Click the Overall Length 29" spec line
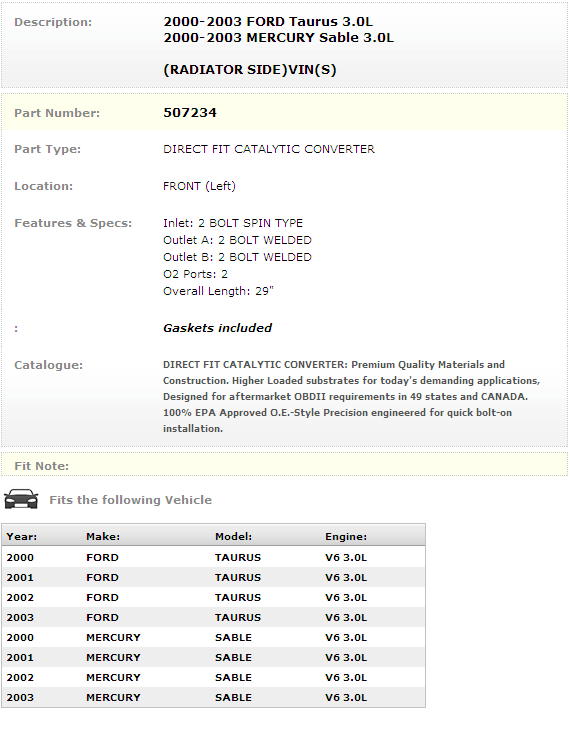This screenshot has width=570, height=736. tap(218, 291)
